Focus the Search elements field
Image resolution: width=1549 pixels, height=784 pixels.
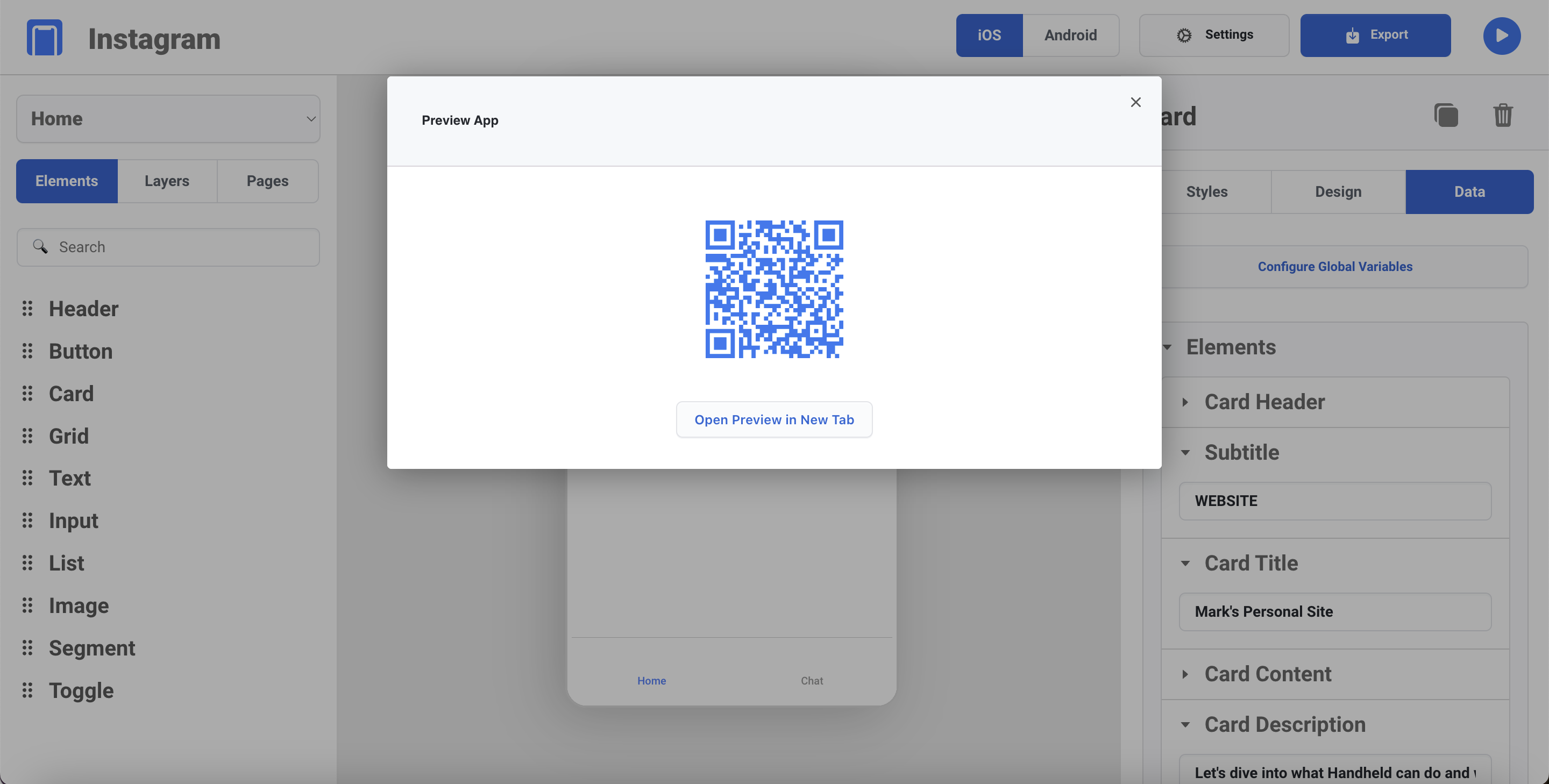coord(168,247)
